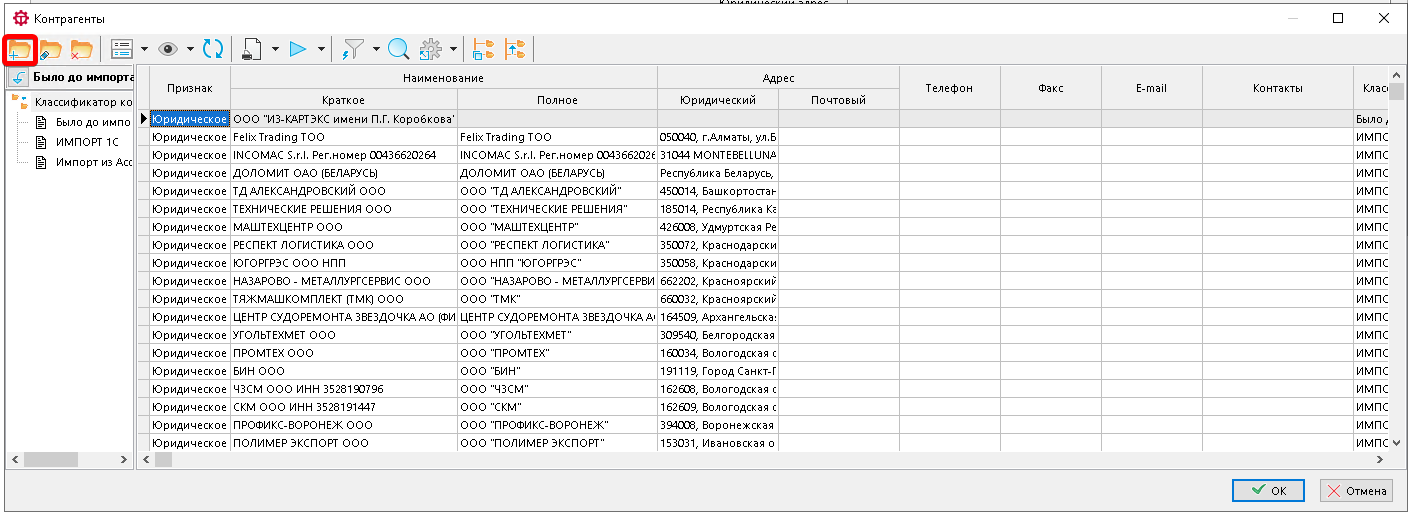Screen dimensions: 1409x515
Task: Open search with the magnifier icon
Action: tap(398, 49)
